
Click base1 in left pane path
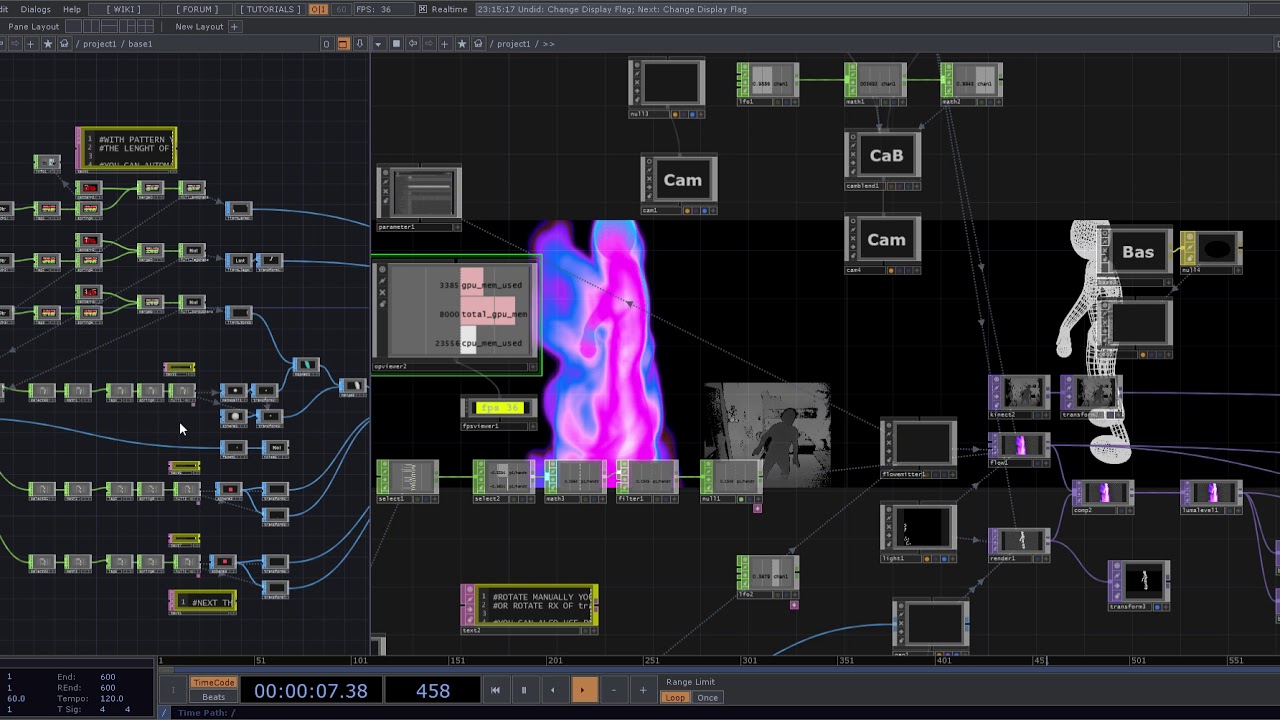(x=140, y=44)
